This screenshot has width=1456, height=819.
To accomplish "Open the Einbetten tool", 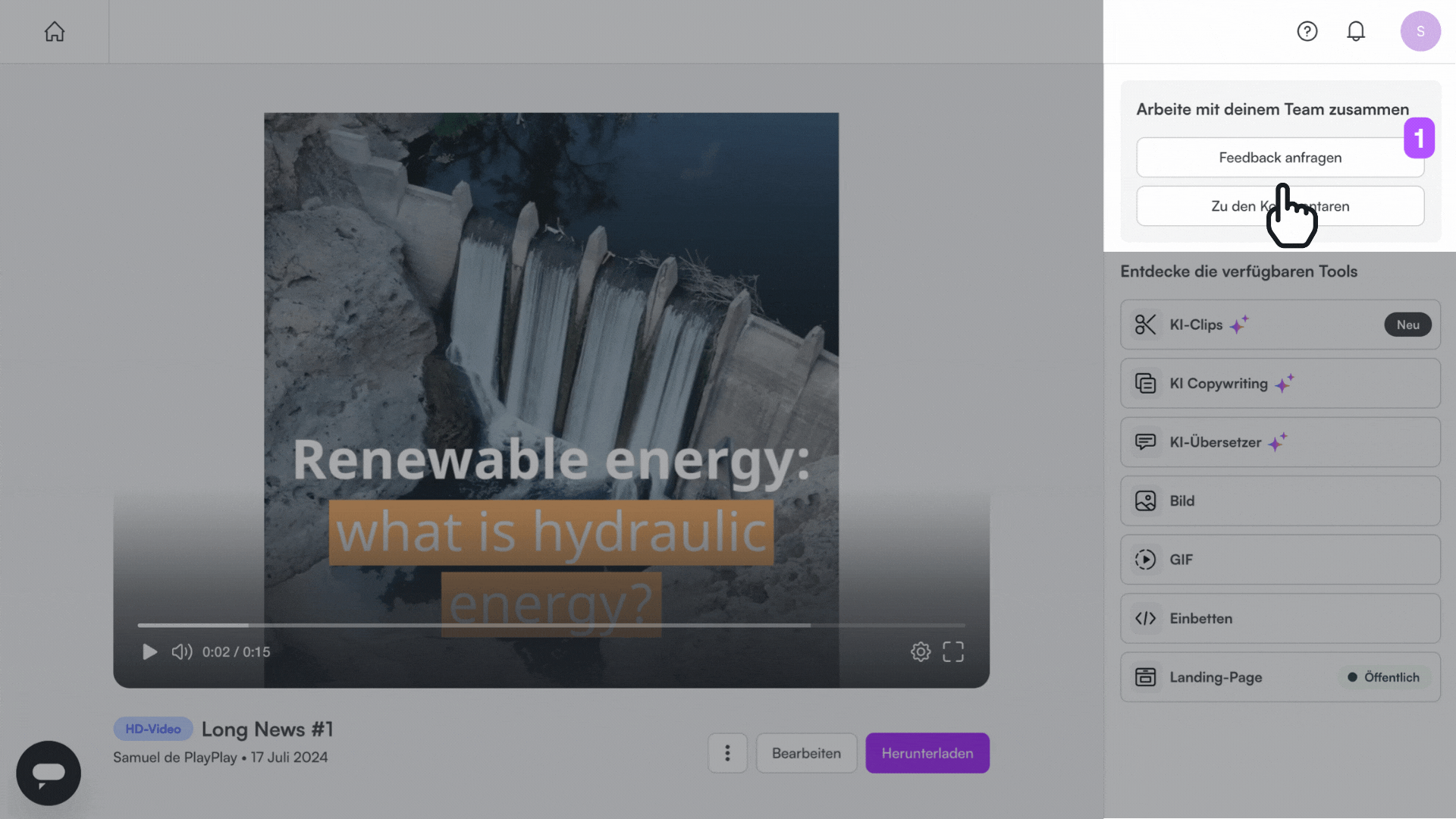I will pos(1280,619).
